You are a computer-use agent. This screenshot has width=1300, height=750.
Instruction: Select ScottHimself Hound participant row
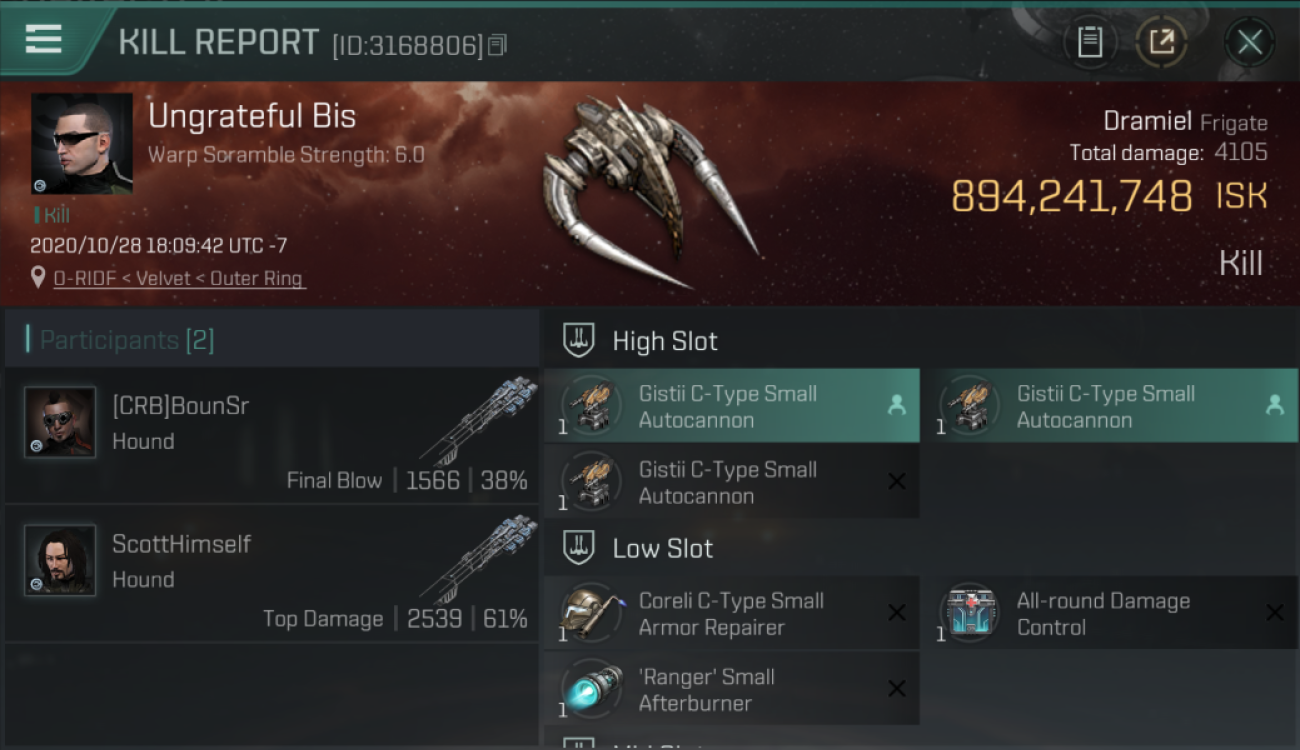click(x=272, y=574)
